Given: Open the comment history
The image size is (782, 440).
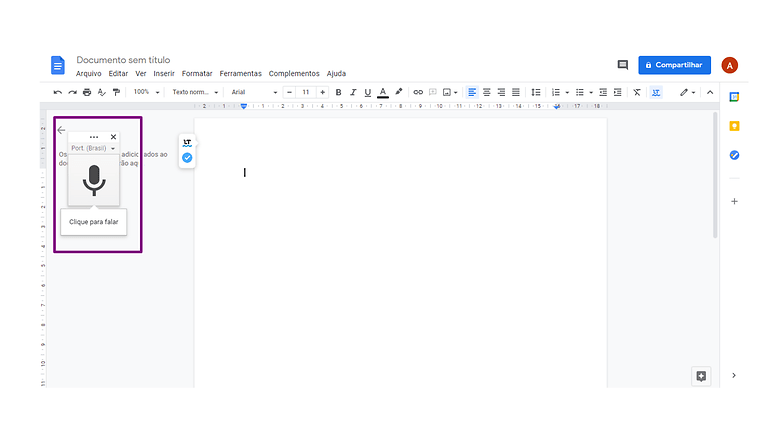Looking at the screenshot, I should (x=622, y=65).
